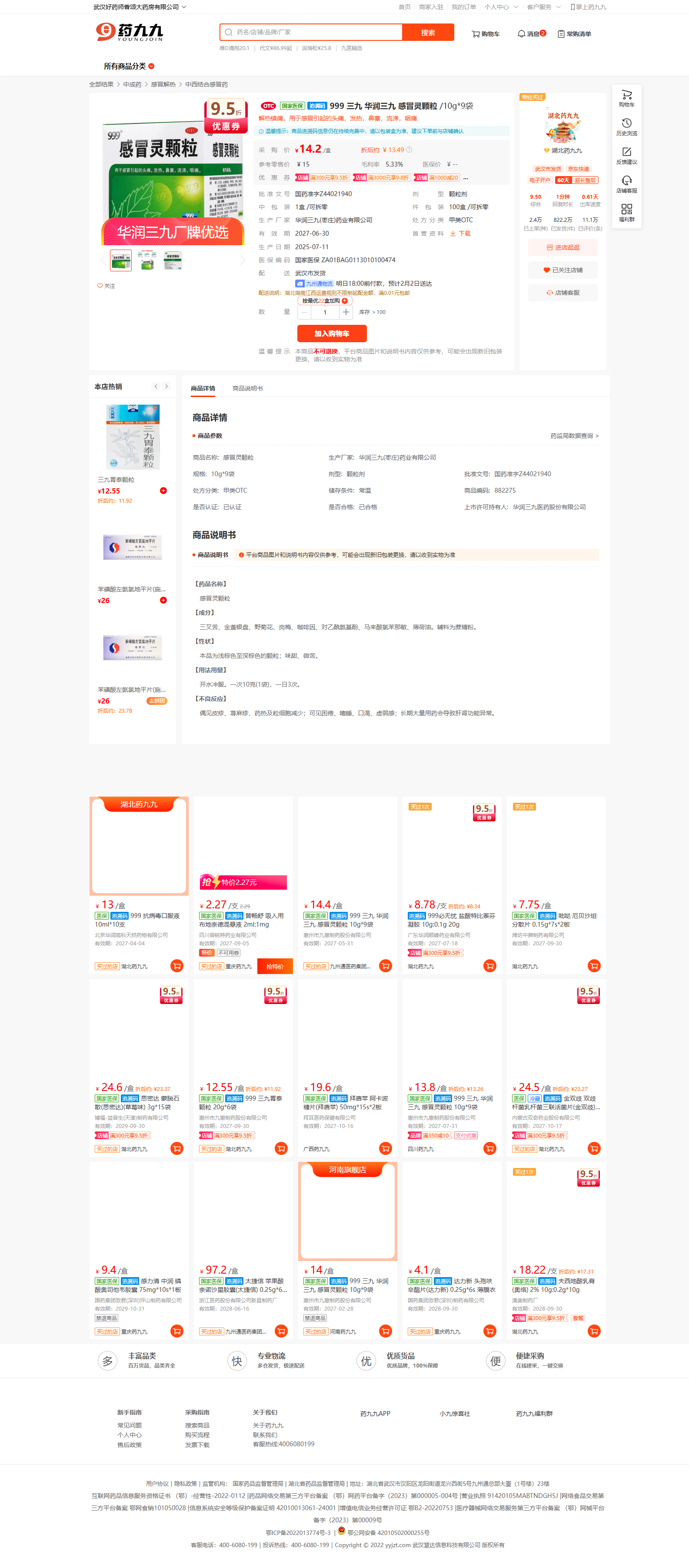Open messages via the bell icon

[x=521, y=34]
